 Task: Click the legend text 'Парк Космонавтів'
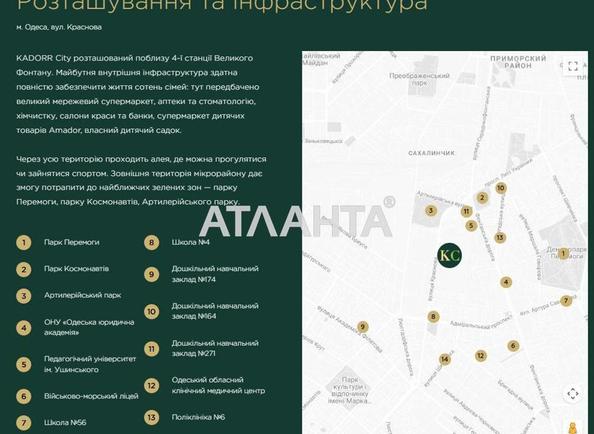point(77,269)
